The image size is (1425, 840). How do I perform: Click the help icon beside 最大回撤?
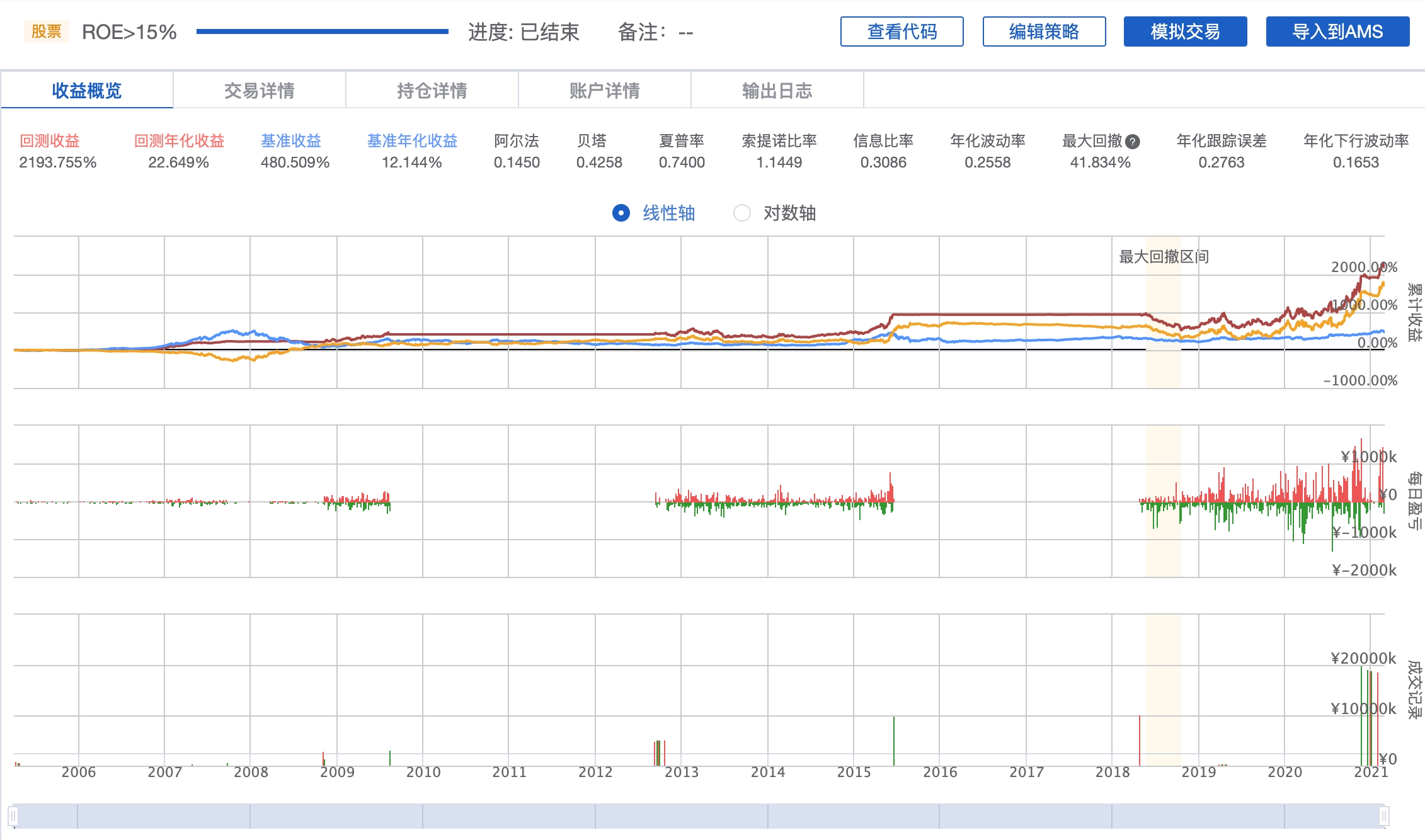[x=1132, y=142]
